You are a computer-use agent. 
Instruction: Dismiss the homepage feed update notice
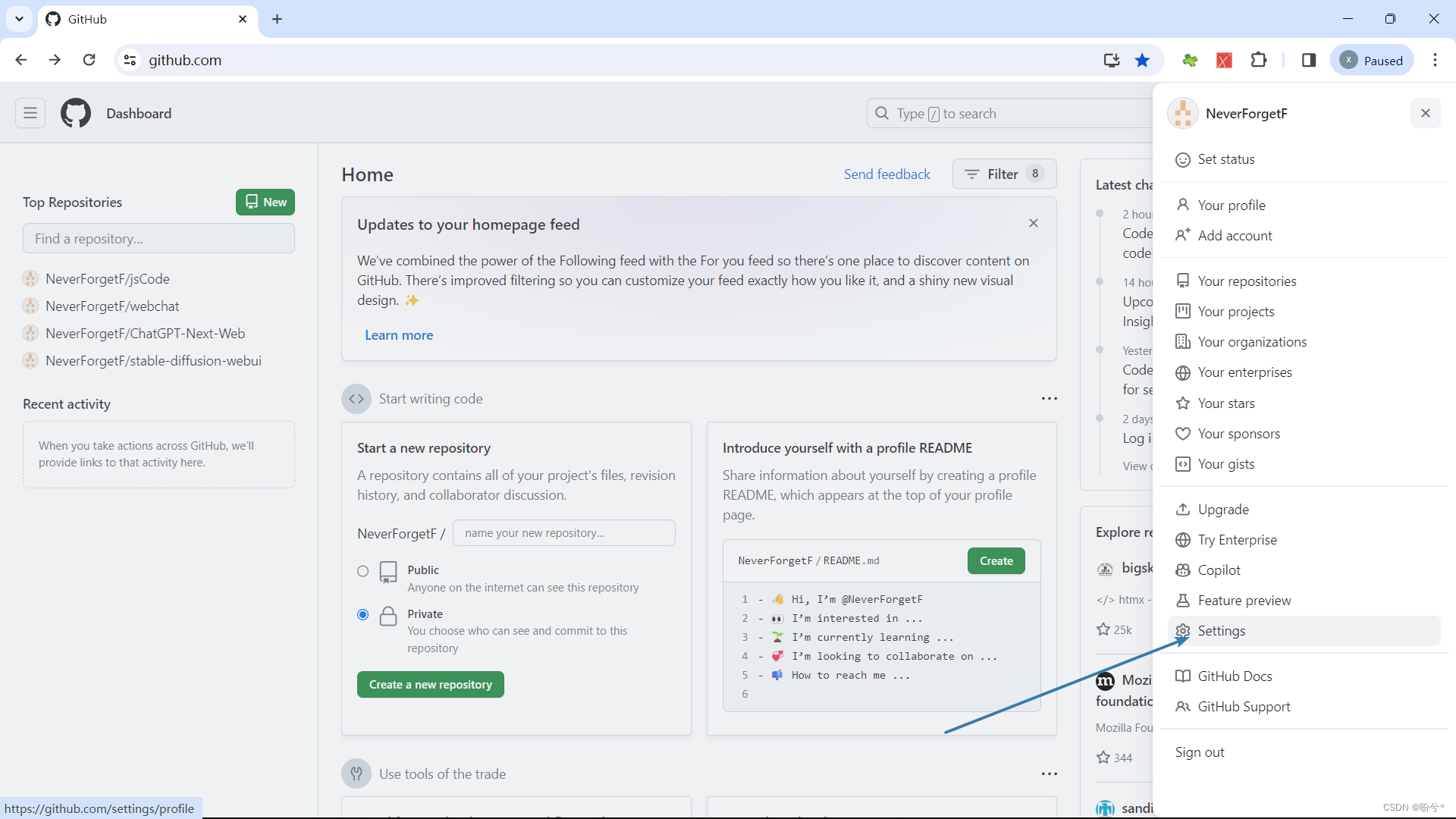coord(1034,223)
